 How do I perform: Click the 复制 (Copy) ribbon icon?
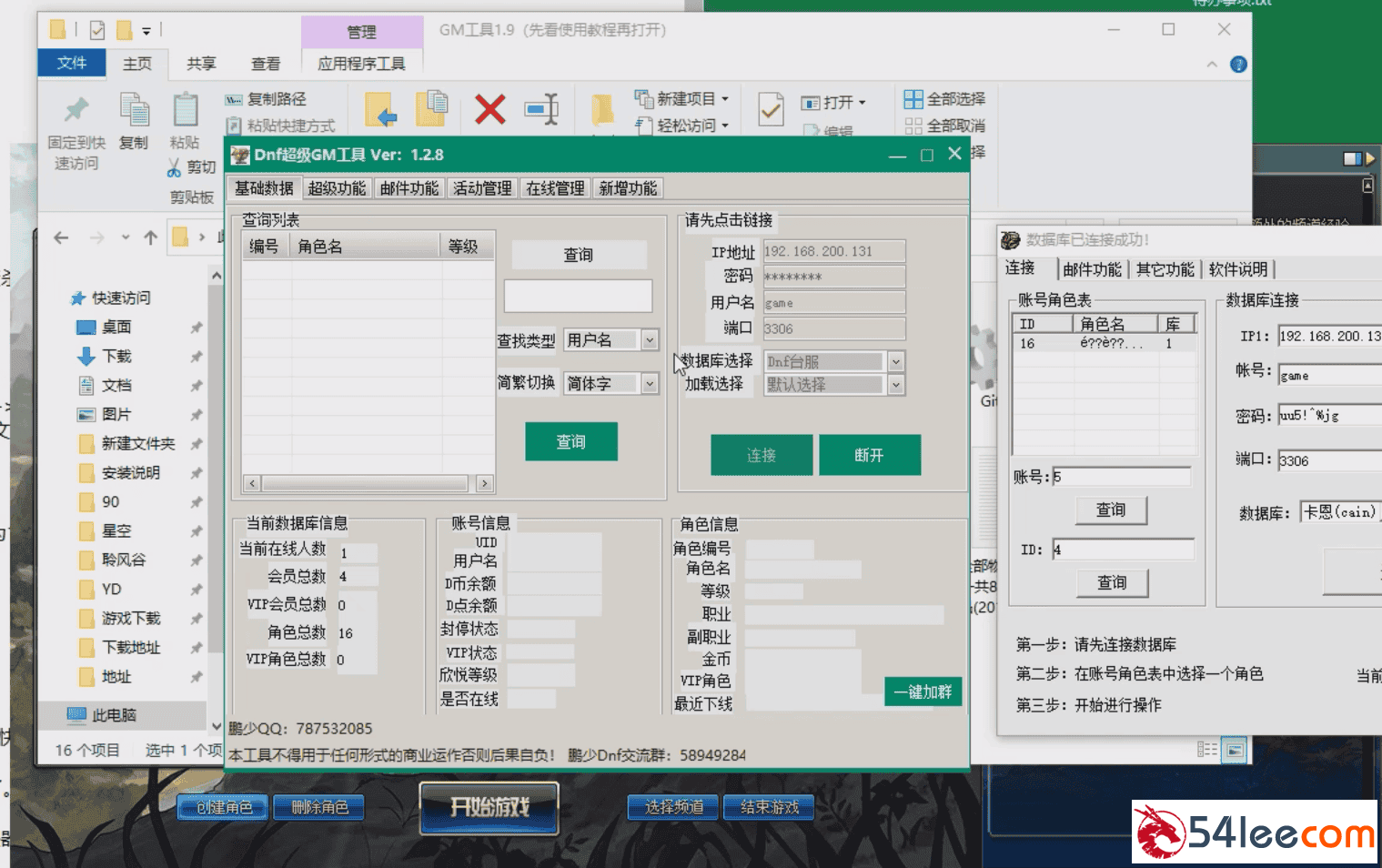click(x=134, y=111)
